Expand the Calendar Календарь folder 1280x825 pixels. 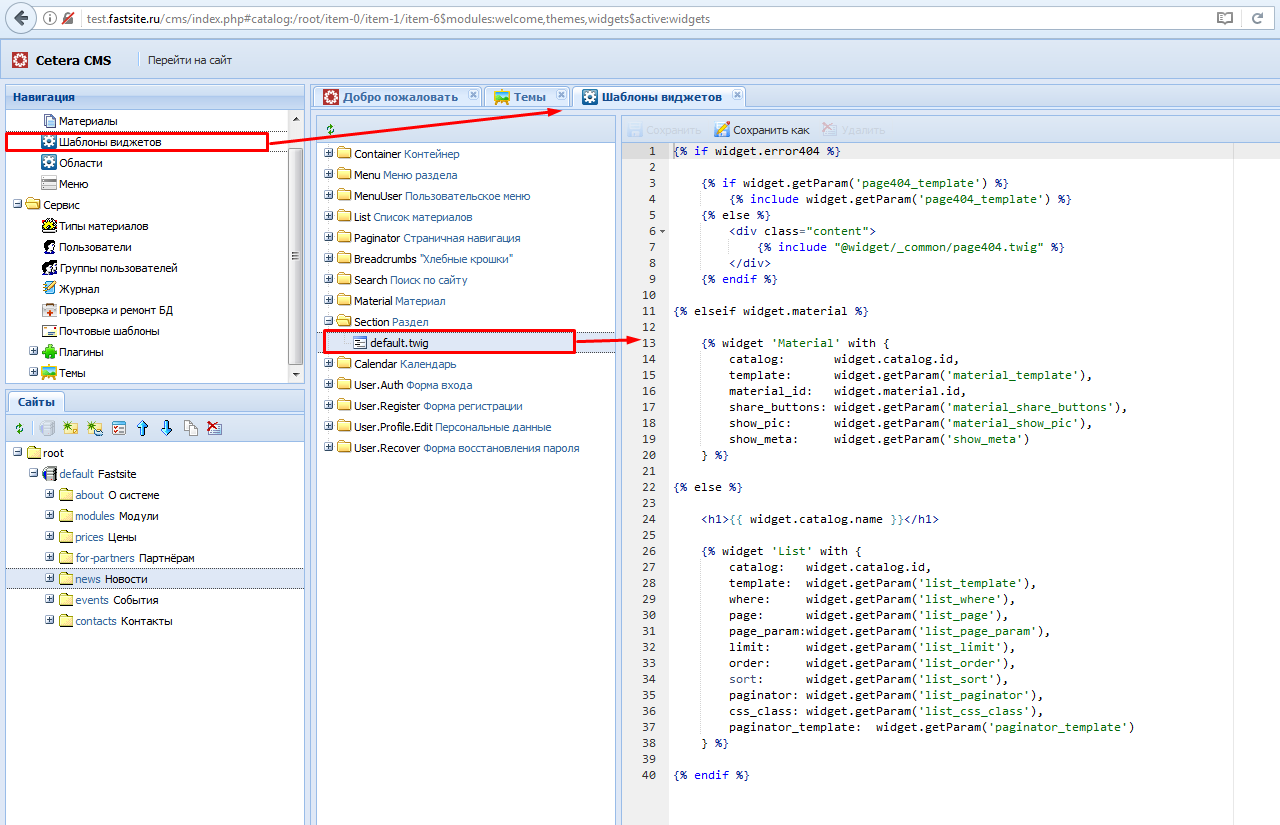click(x=328, y=364)
